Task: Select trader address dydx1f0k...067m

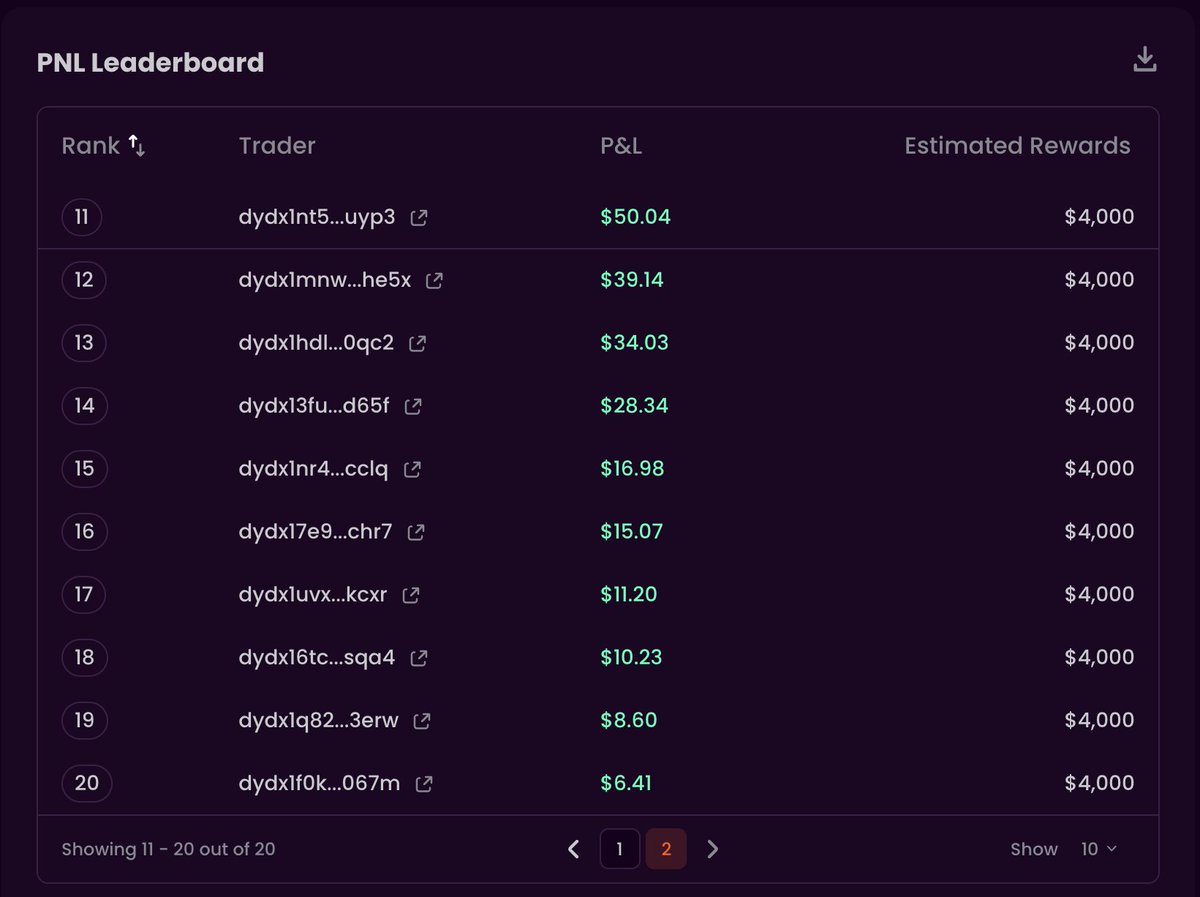Action: click(320, 784)
